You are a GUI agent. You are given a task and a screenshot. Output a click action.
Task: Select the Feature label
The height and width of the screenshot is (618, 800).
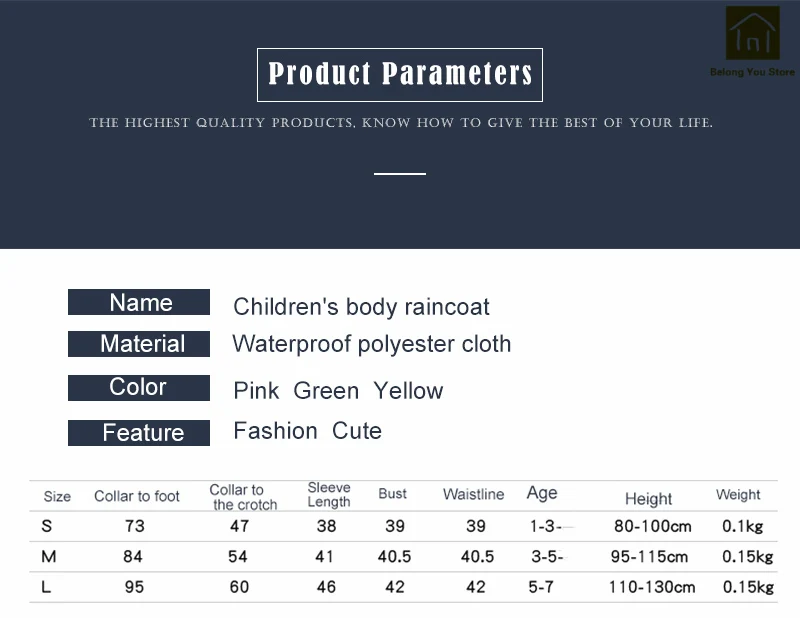(x=139, y=433)
